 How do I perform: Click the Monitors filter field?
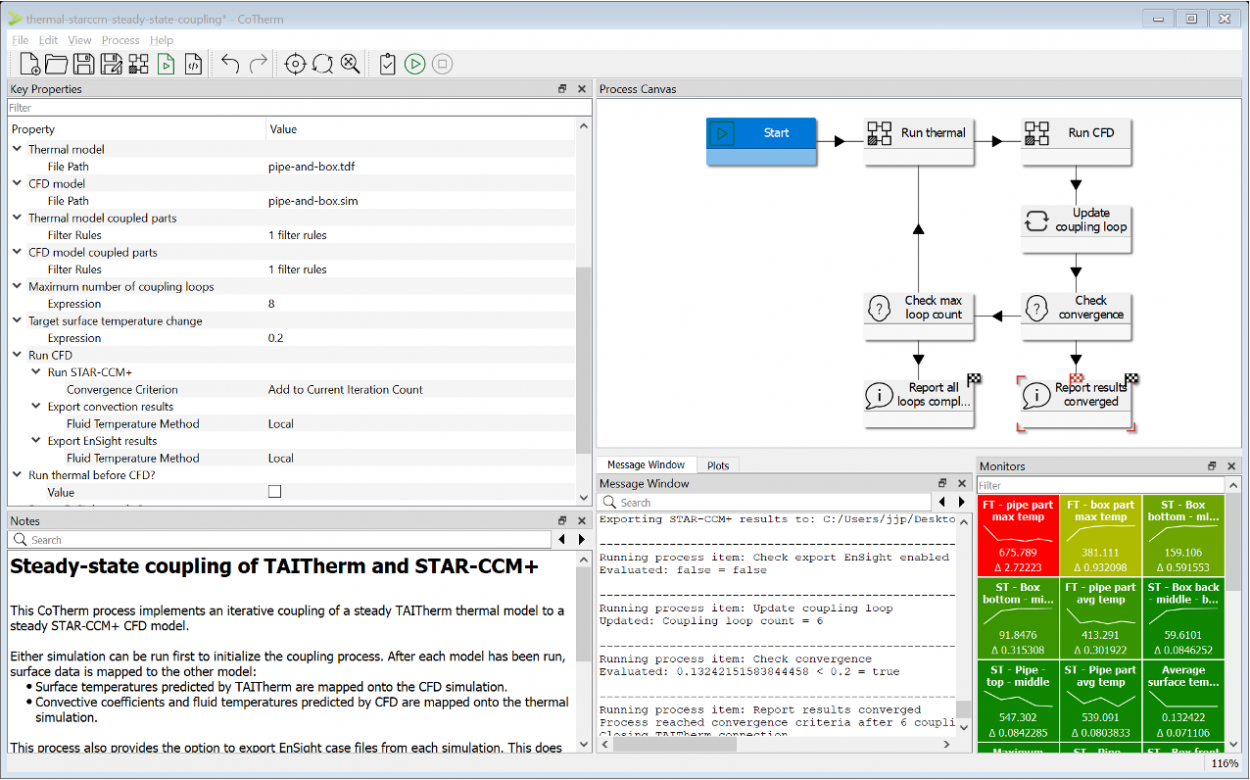coord(1100,485)
